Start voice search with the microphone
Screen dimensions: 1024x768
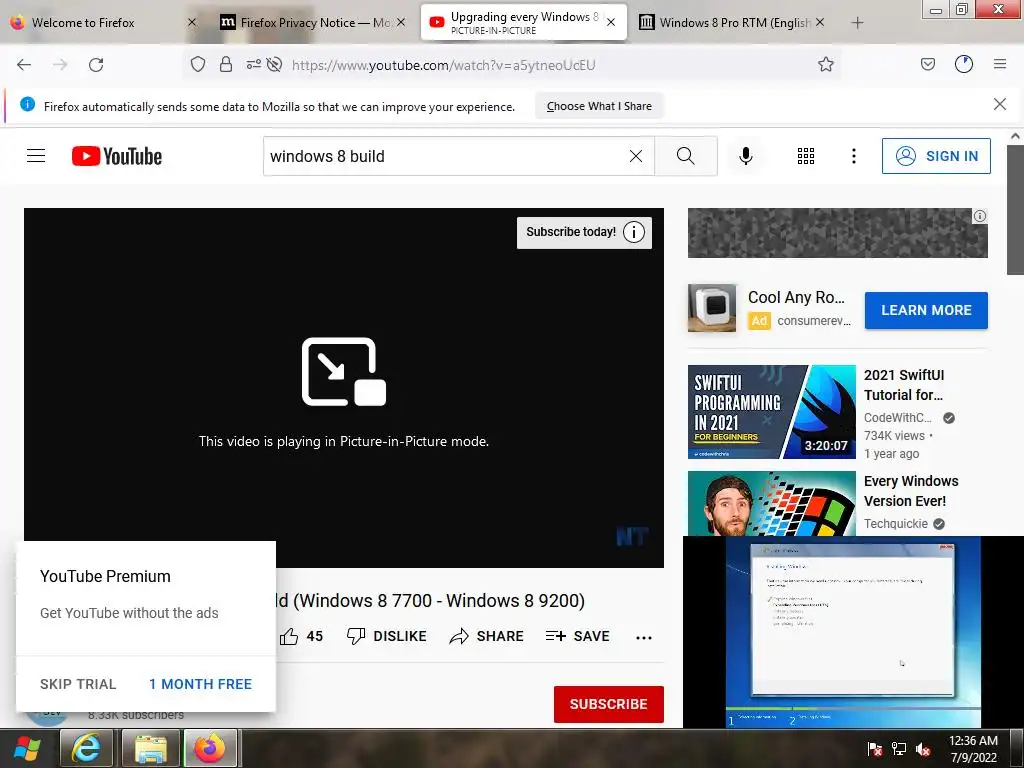tap(746, 156)
